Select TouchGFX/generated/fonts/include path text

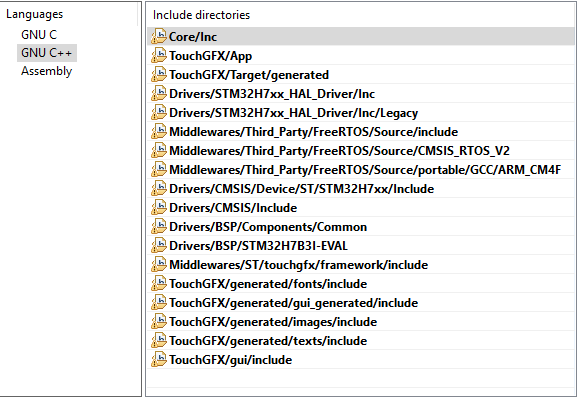pyautogui.click(x=268, y=284)
